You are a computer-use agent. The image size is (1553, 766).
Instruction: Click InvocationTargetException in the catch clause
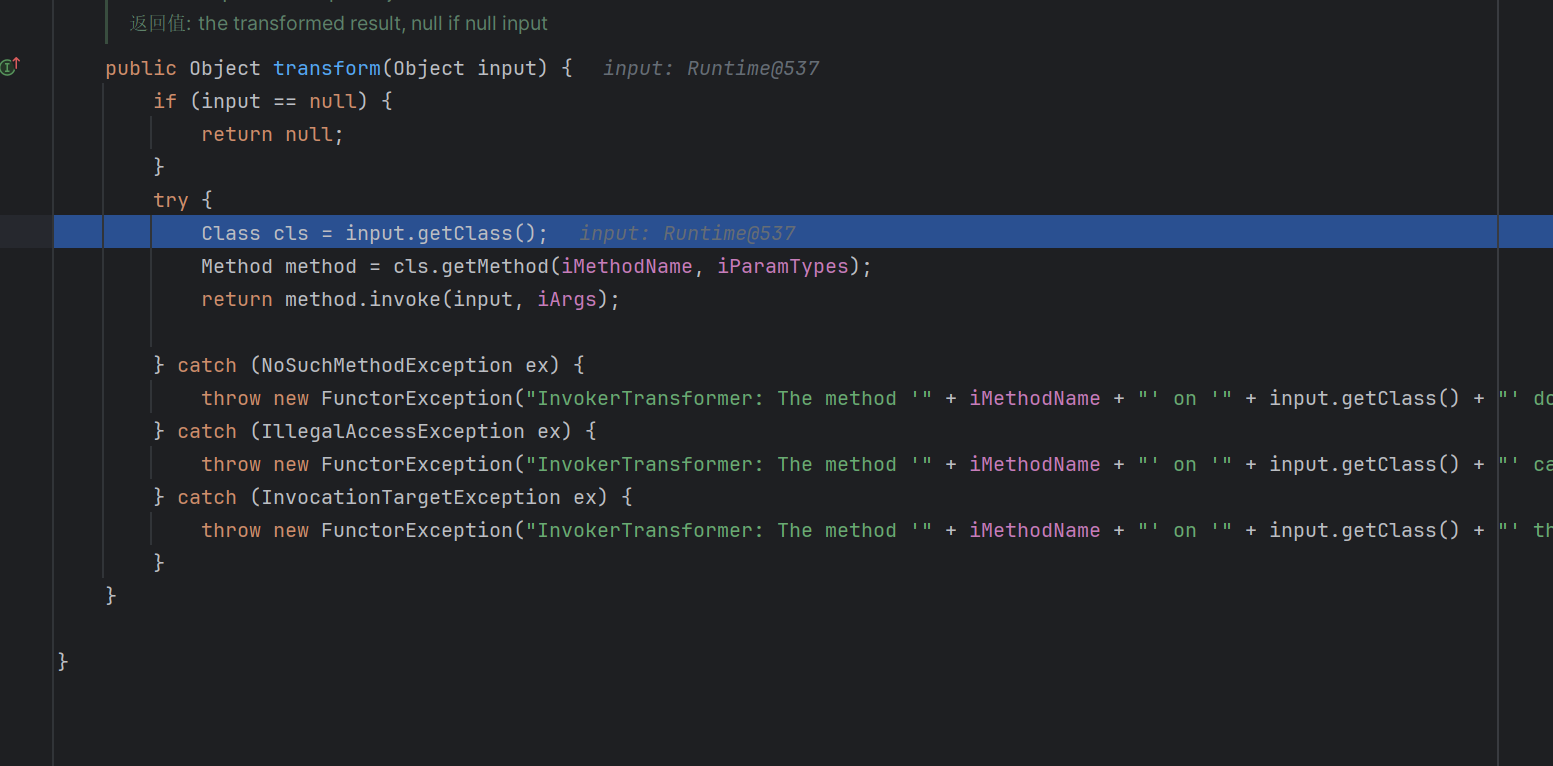(411, 497)
